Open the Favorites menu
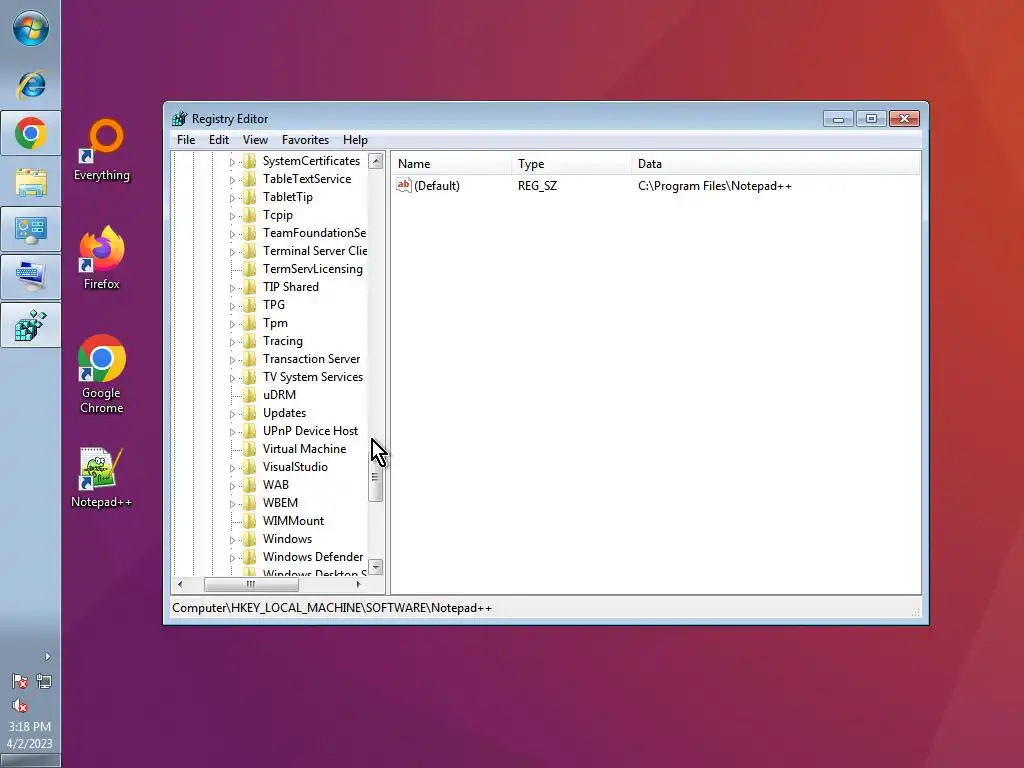 coord(305,140)
